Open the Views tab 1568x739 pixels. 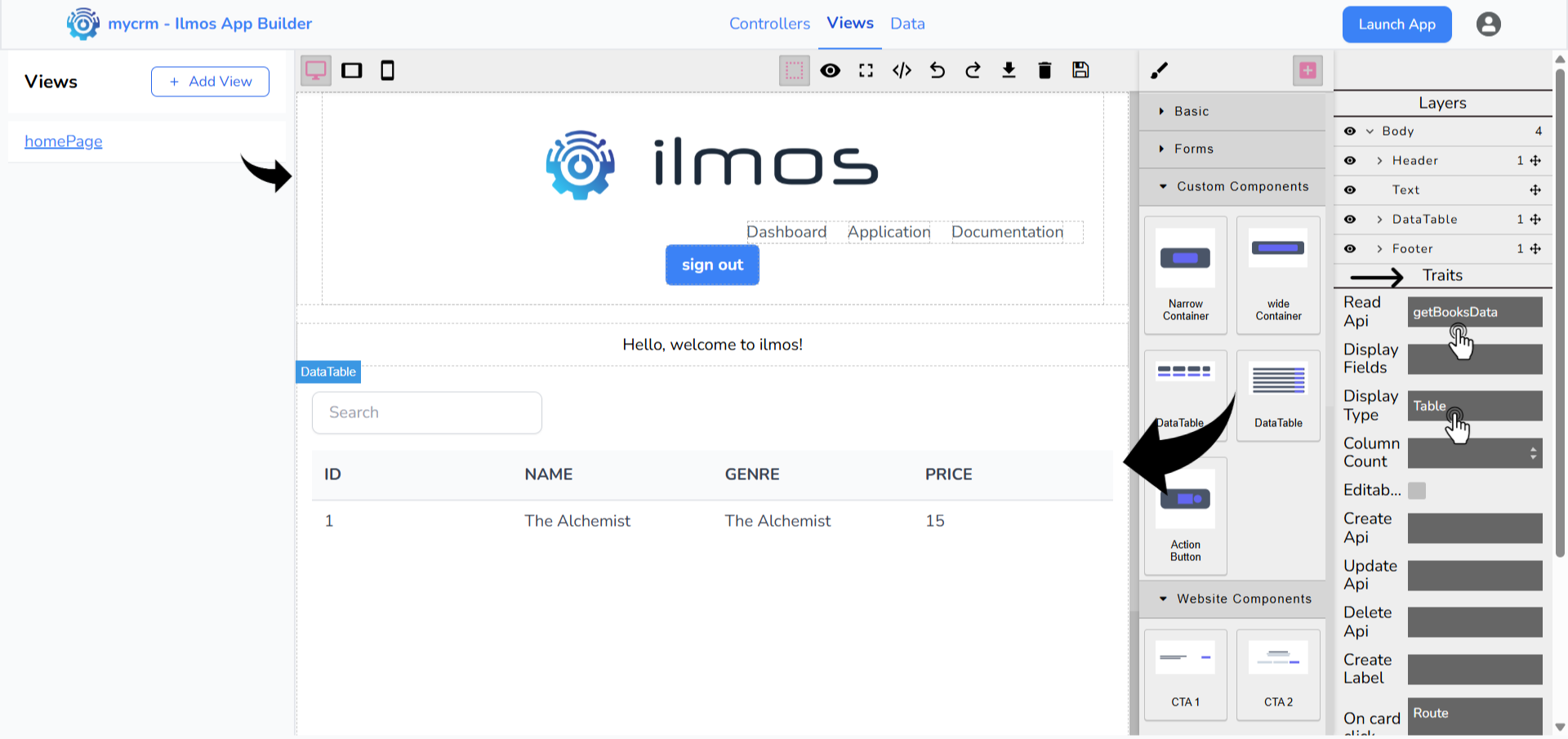click(850, 23)
